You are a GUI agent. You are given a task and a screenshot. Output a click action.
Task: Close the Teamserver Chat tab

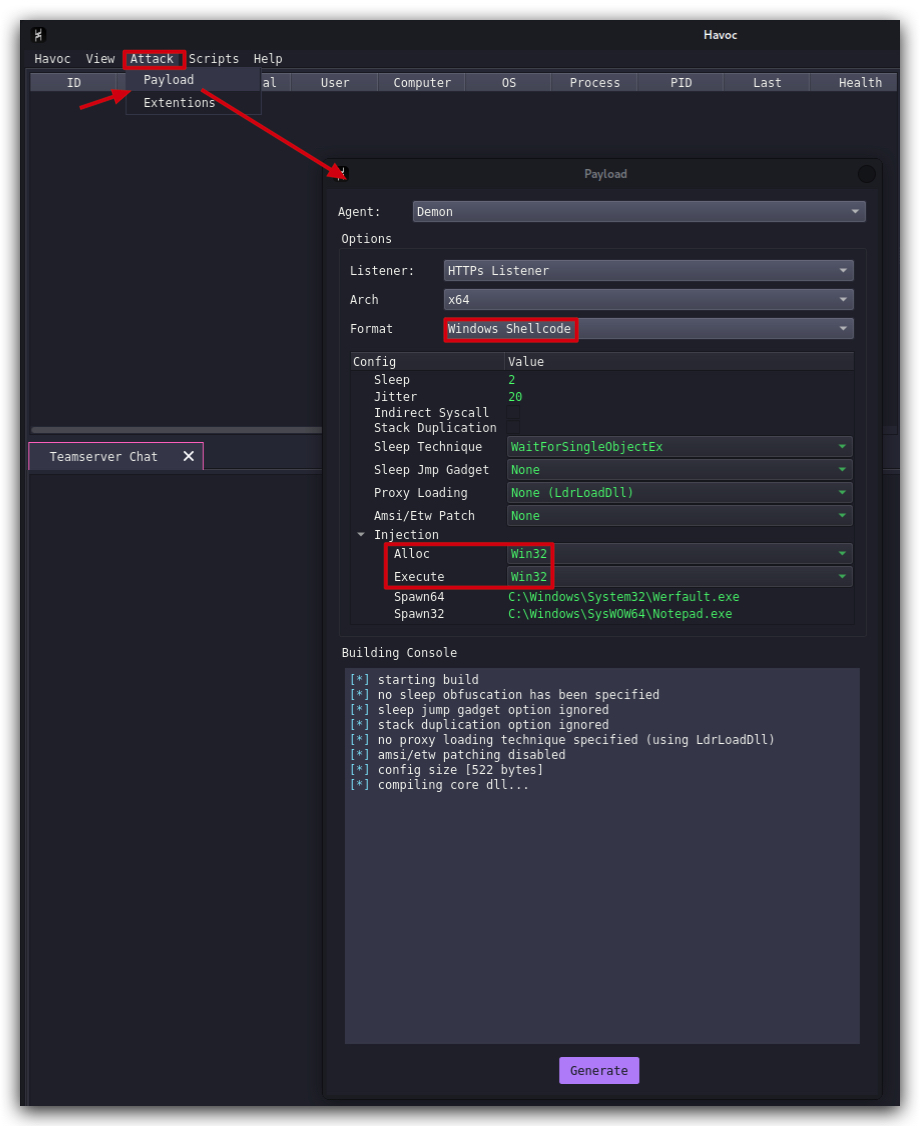pyautogui.click(x=189, y=456)
